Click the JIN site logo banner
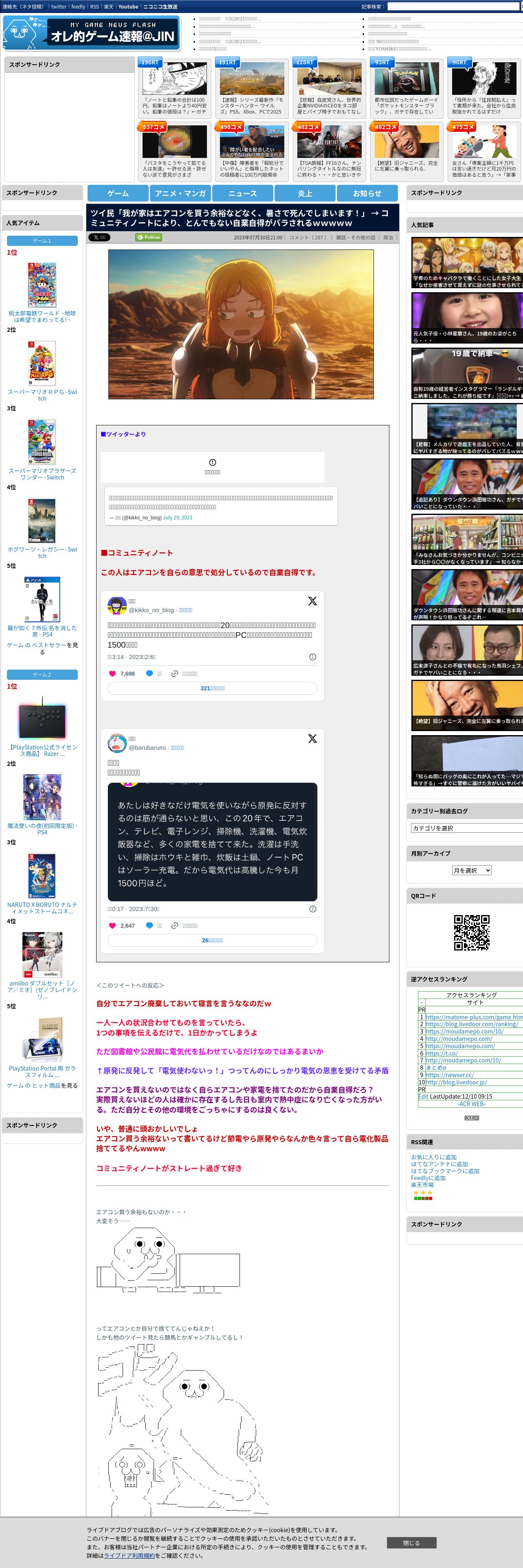The width and height of the screenshot is (523, 1568). pyautogui.click(x=91, y=33)
